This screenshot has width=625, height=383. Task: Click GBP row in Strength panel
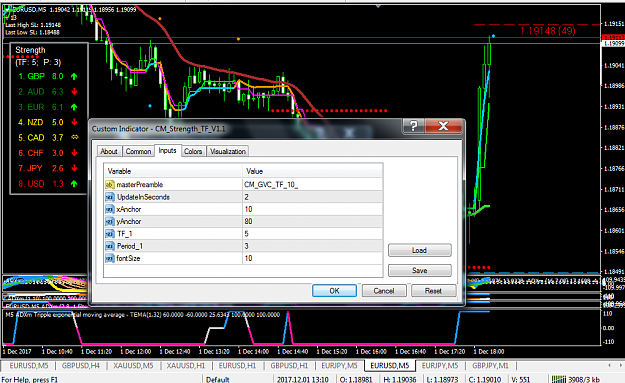pos(48,76)
